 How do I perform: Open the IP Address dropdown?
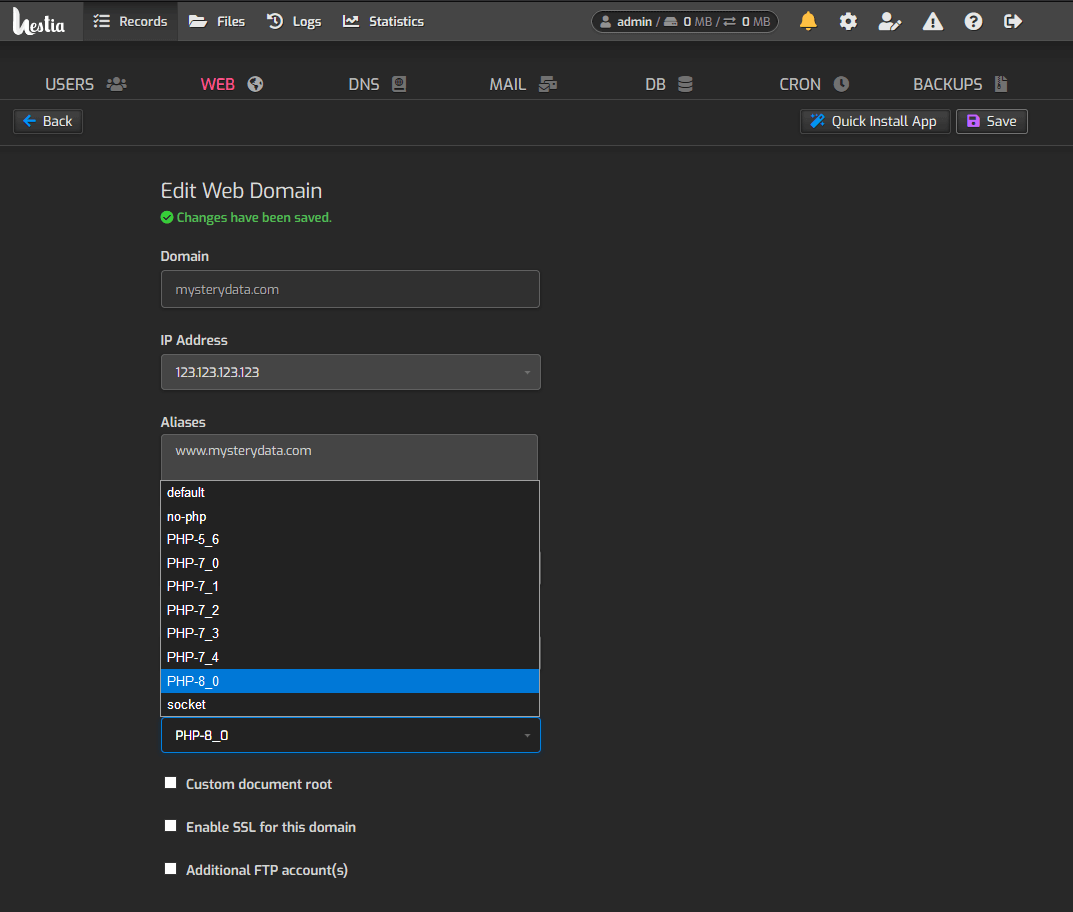click(x=350, y=371)
